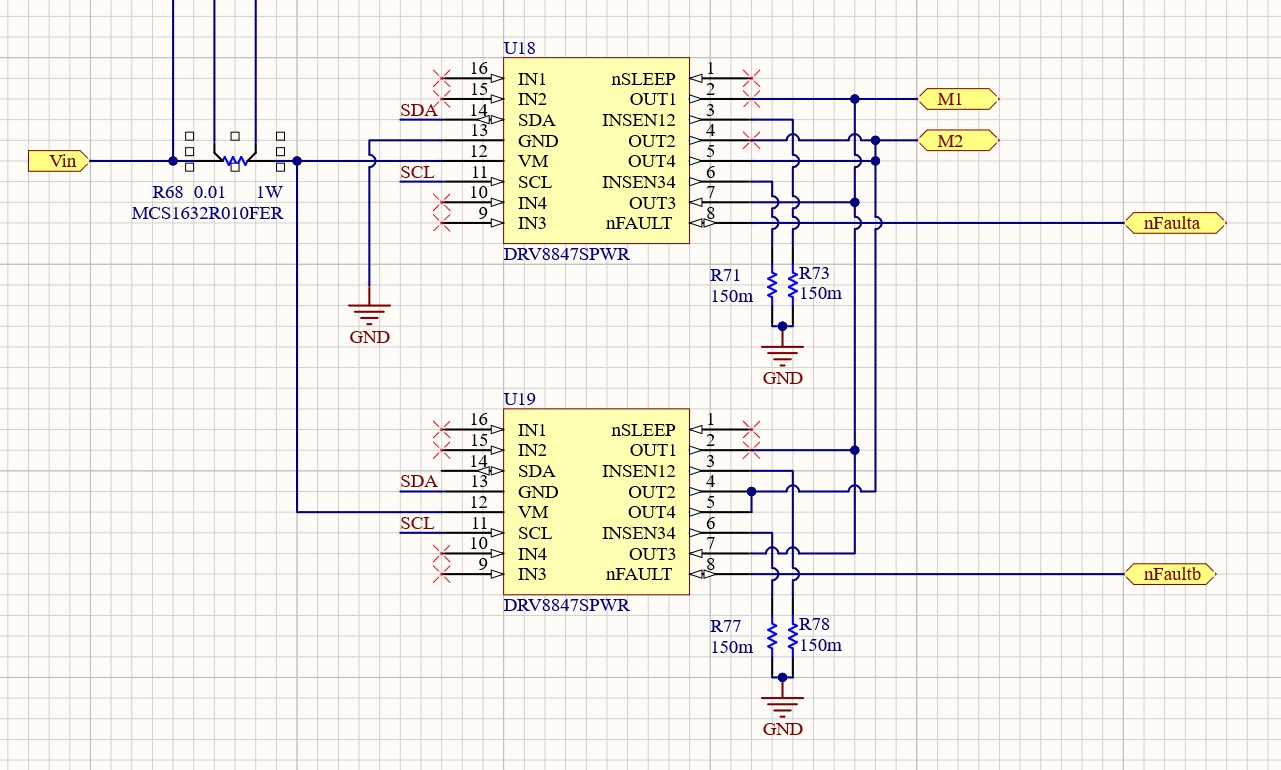Click the INSEN34 pin name inside U19
The height and width of the screenshot is (770, 1281).
click(x=639, y=533)
